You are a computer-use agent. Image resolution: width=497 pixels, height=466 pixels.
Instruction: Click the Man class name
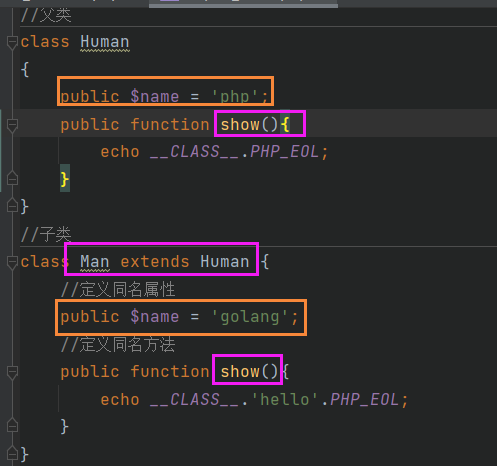(x=95, y=261)
